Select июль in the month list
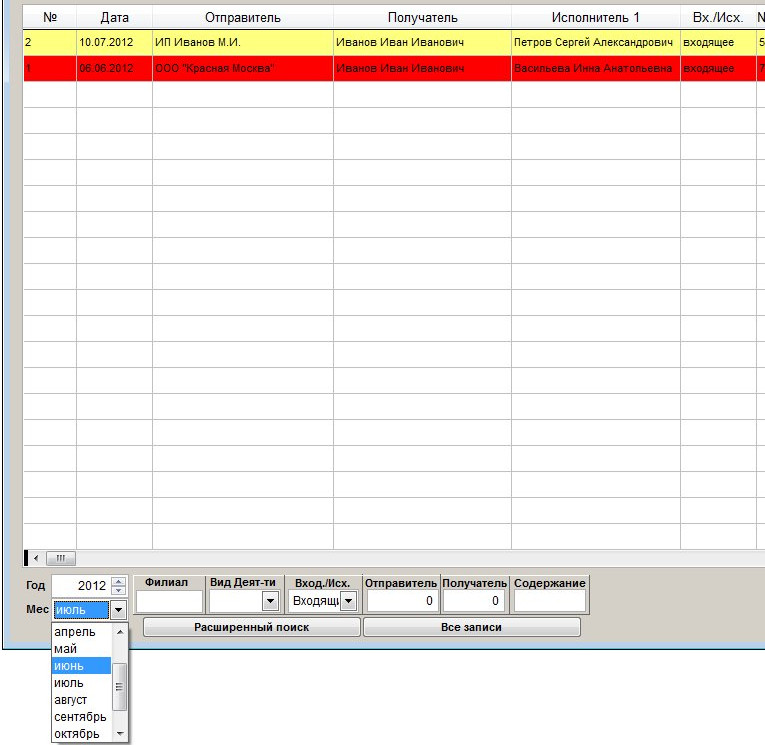Image resolution: width=765 pixels, height=745 pixels. pos(82,683)
